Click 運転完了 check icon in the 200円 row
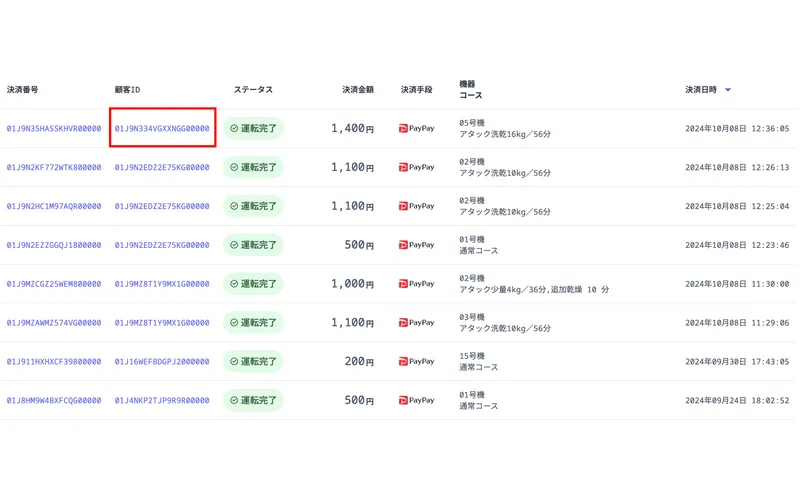Viewport: 800px width, 489px height. [x=234, y=362]
